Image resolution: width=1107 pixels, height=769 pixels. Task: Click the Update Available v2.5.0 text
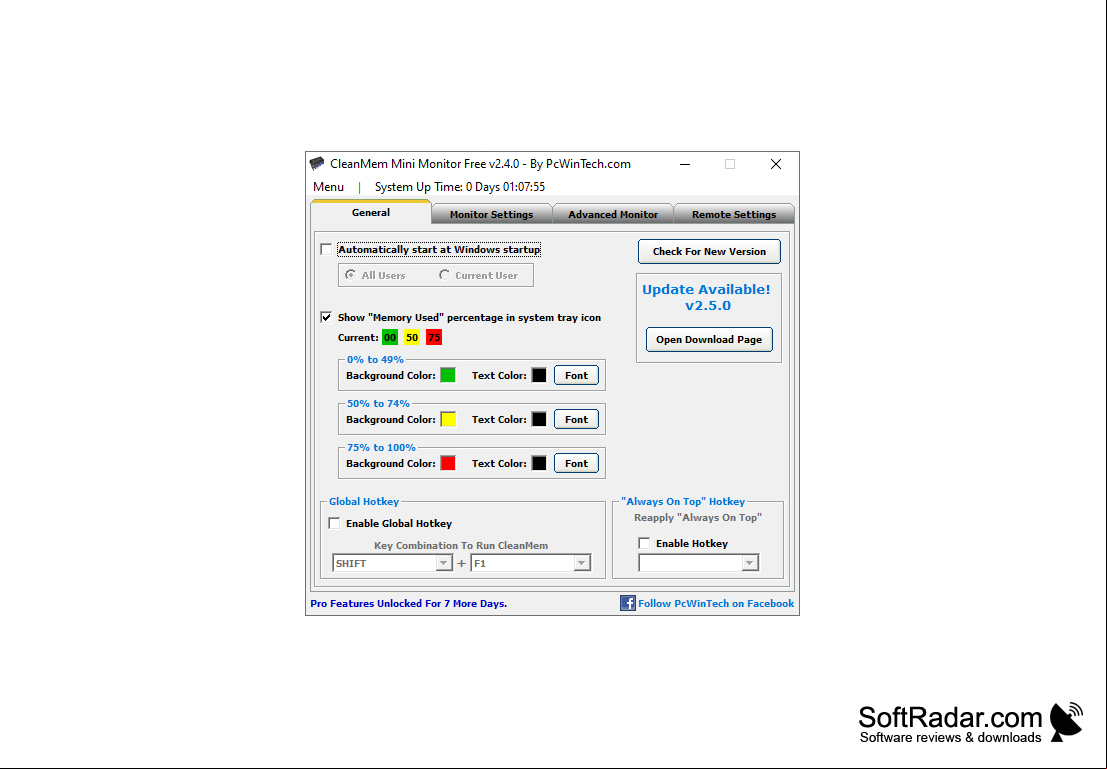(707, 297)
